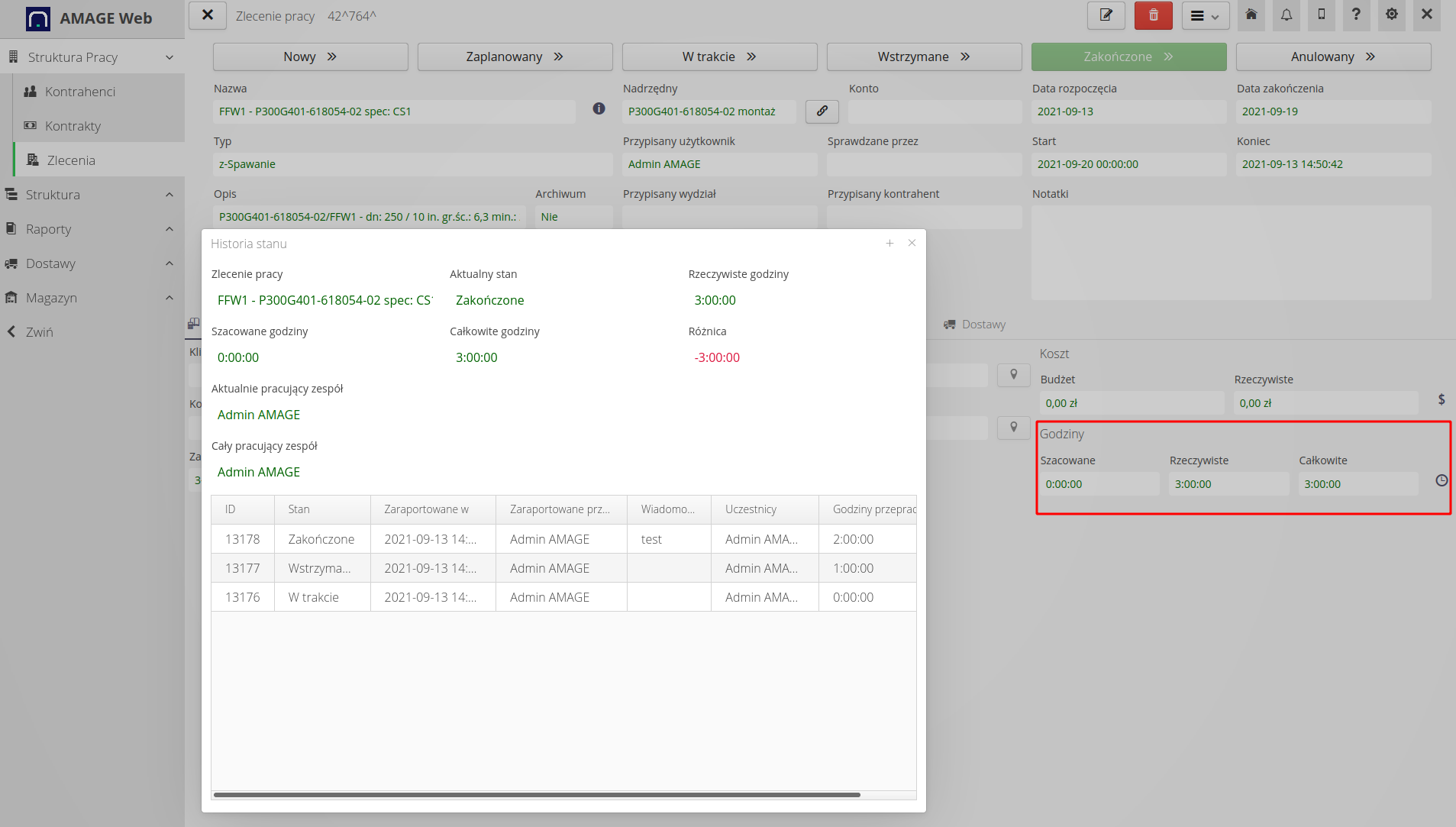
Task: Select Zlecenia in the sidebar
Action: click(x=71, y=160)
